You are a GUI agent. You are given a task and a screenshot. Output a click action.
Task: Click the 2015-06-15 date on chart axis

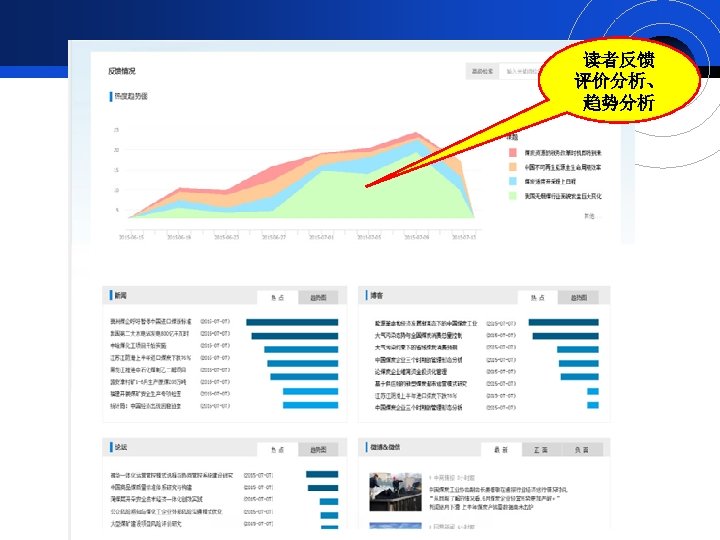coord(131,237)
